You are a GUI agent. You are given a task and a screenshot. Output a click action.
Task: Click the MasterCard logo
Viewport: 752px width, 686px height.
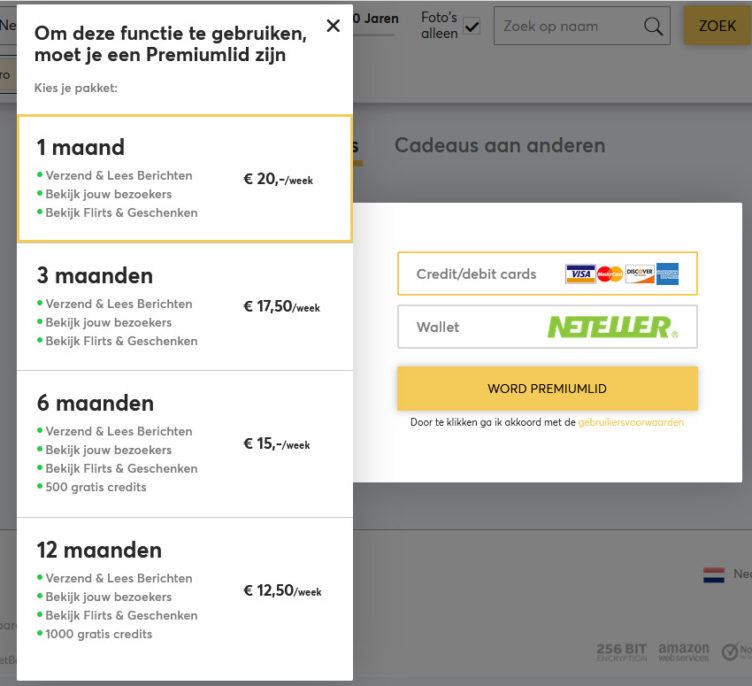click(x=610, y=274)
